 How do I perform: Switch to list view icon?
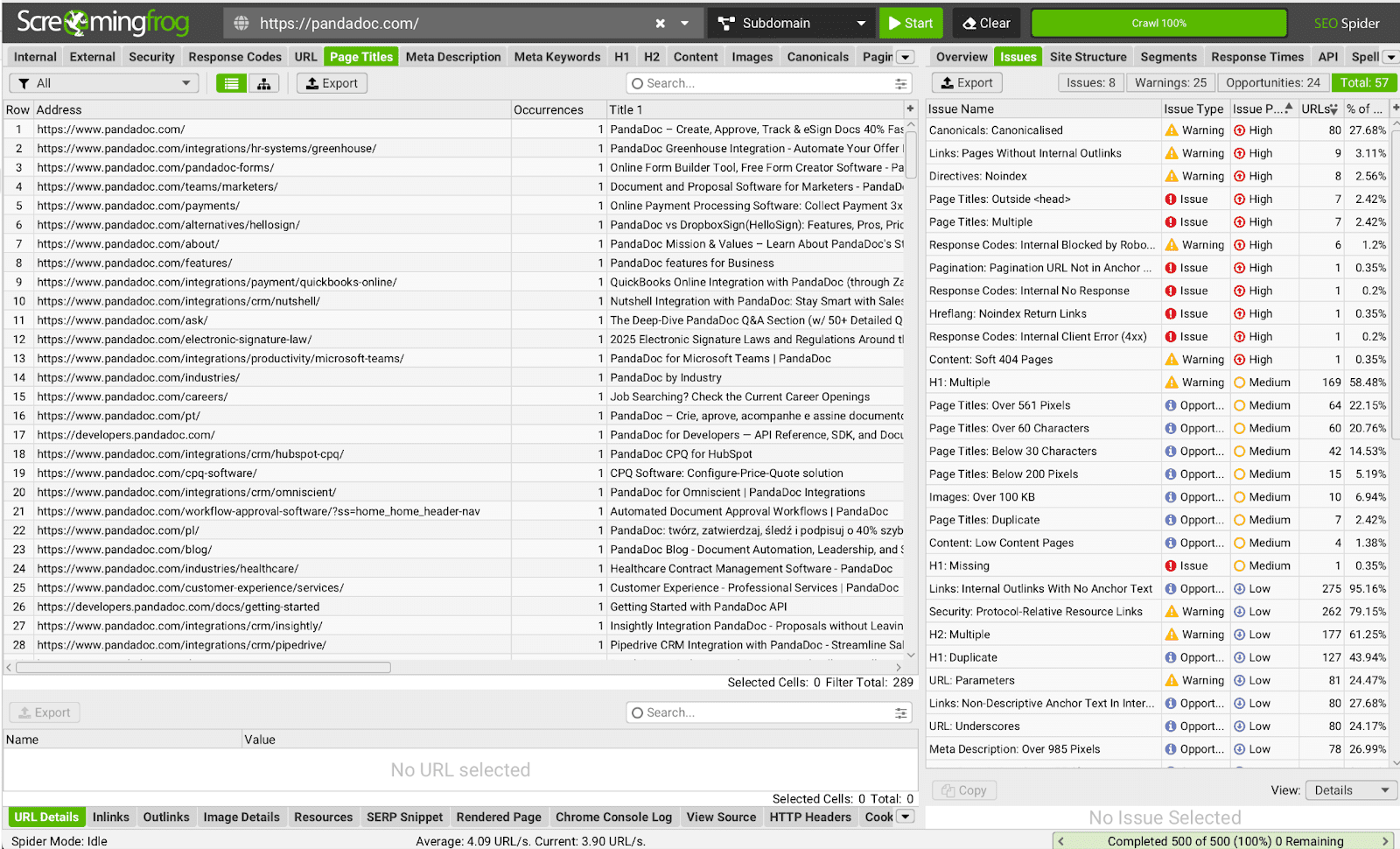click(231, 83)
